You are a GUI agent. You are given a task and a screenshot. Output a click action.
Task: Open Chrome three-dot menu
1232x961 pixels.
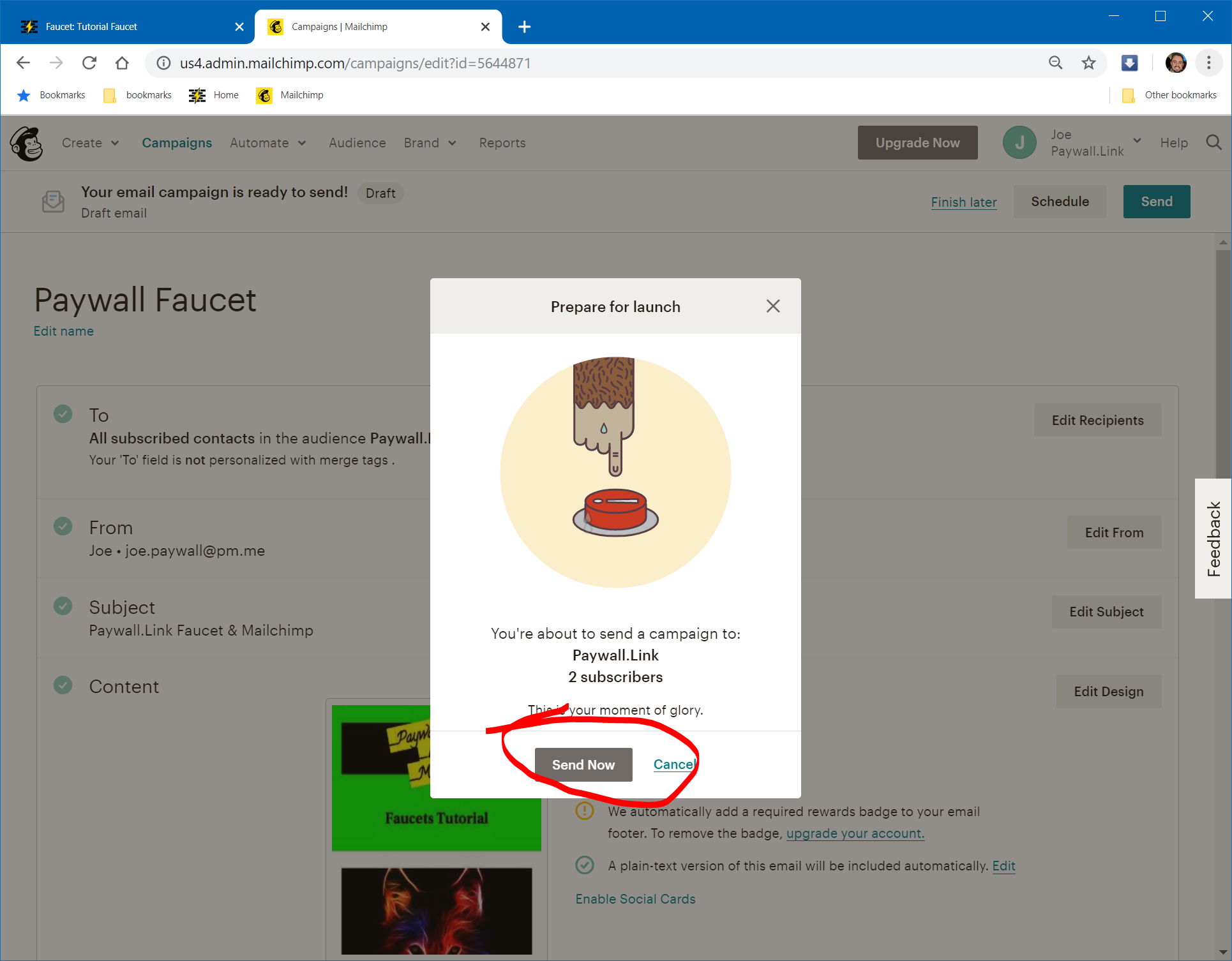[1208, 63]
